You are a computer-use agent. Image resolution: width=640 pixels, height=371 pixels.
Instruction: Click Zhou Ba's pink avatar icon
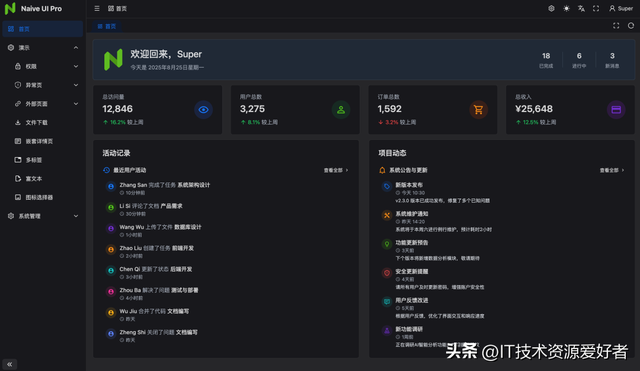point(111,291)
